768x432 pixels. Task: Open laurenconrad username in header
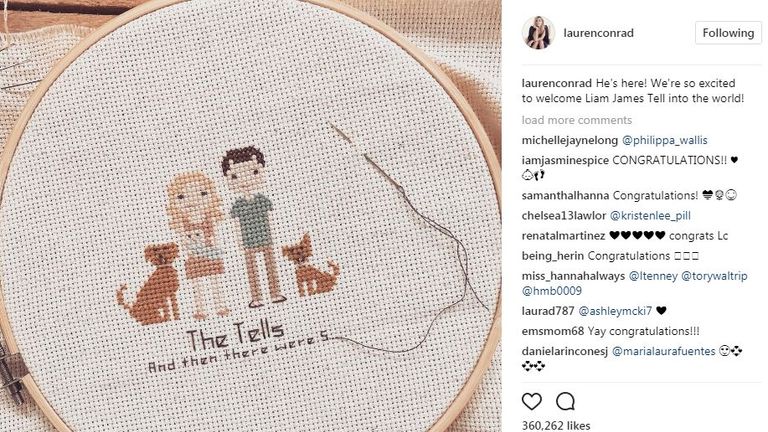point(599,33)
